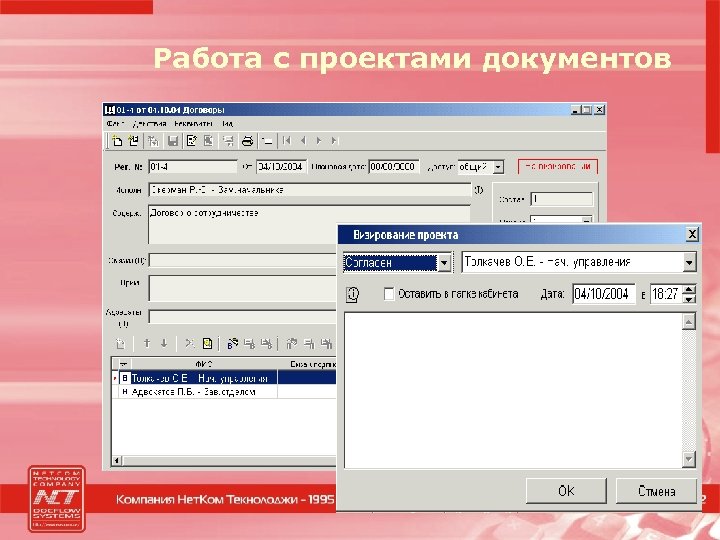Click the greyed page icon after edit icon
The height and width of the screenshot is (540, 720).
[208, 141]
